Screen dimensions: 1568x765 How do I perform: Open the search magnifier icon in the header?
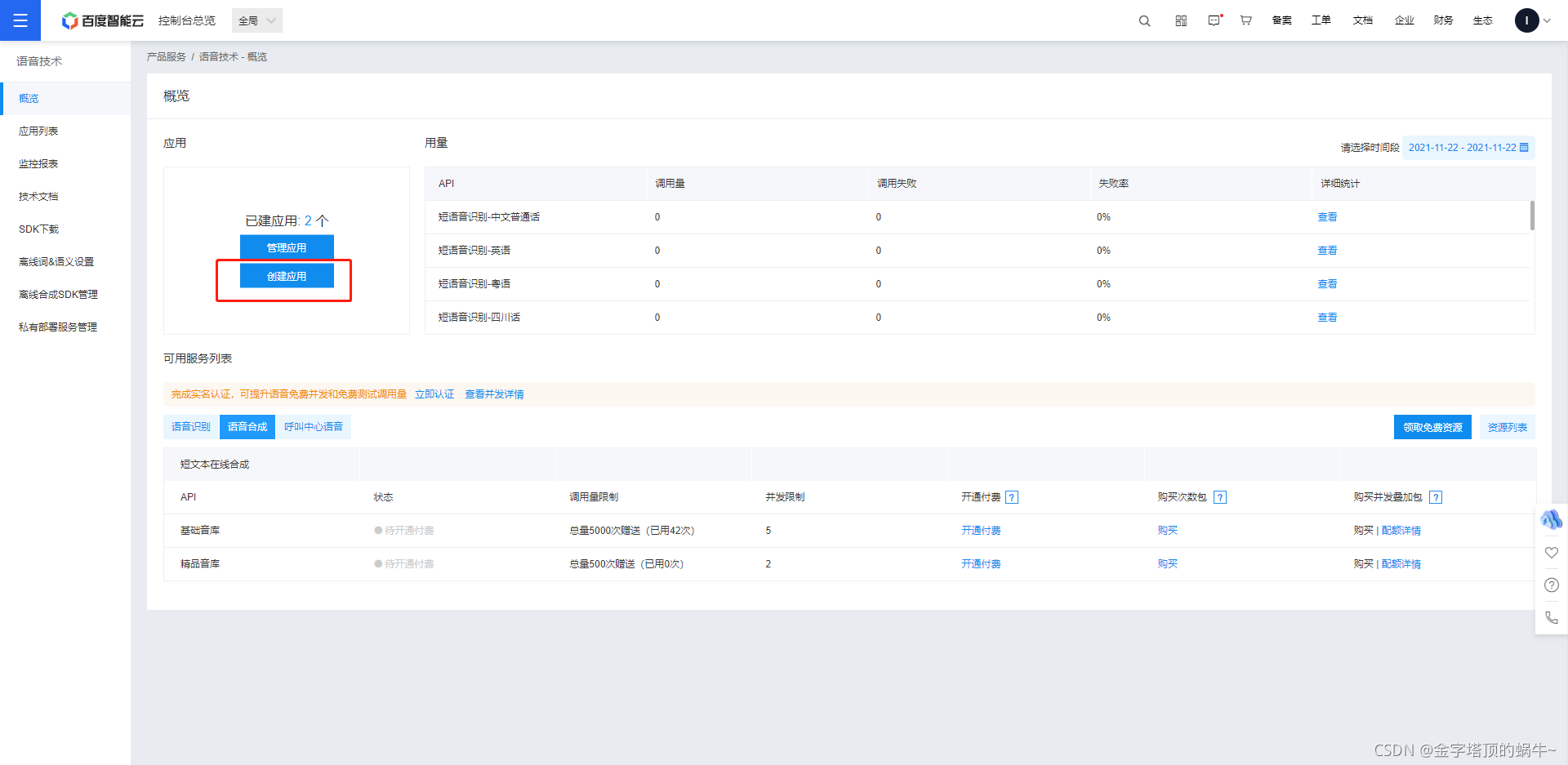[1144, 20]
